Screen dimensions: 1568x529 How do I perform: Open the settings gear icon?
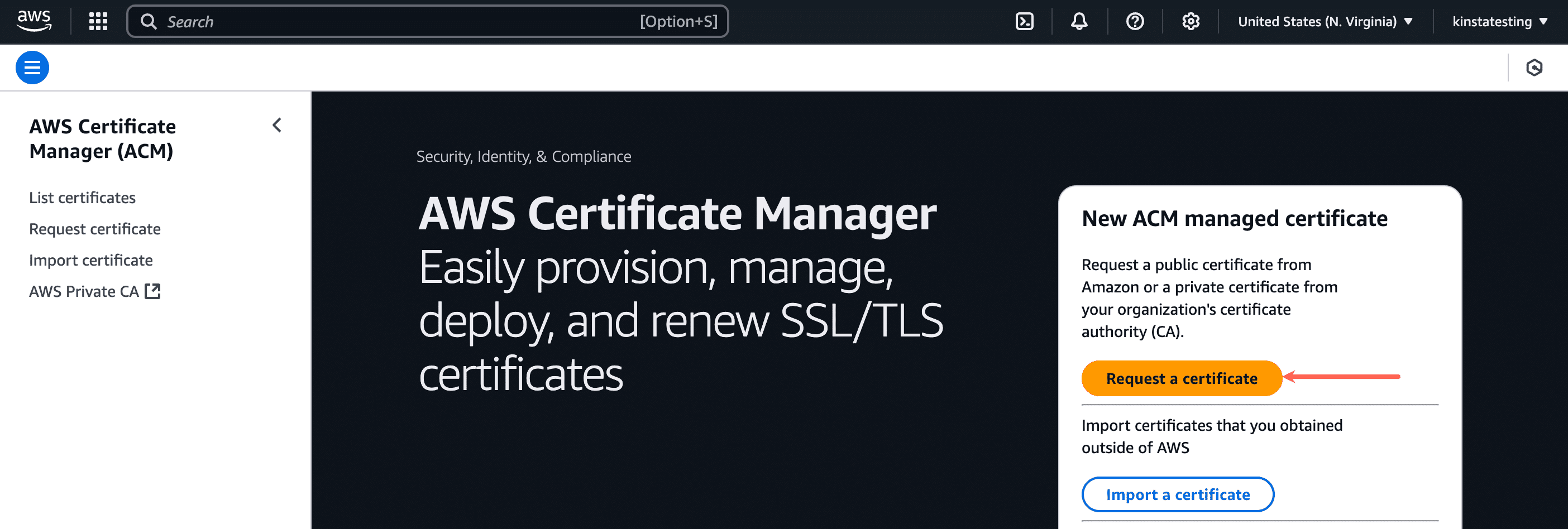tap(1190, 21)
